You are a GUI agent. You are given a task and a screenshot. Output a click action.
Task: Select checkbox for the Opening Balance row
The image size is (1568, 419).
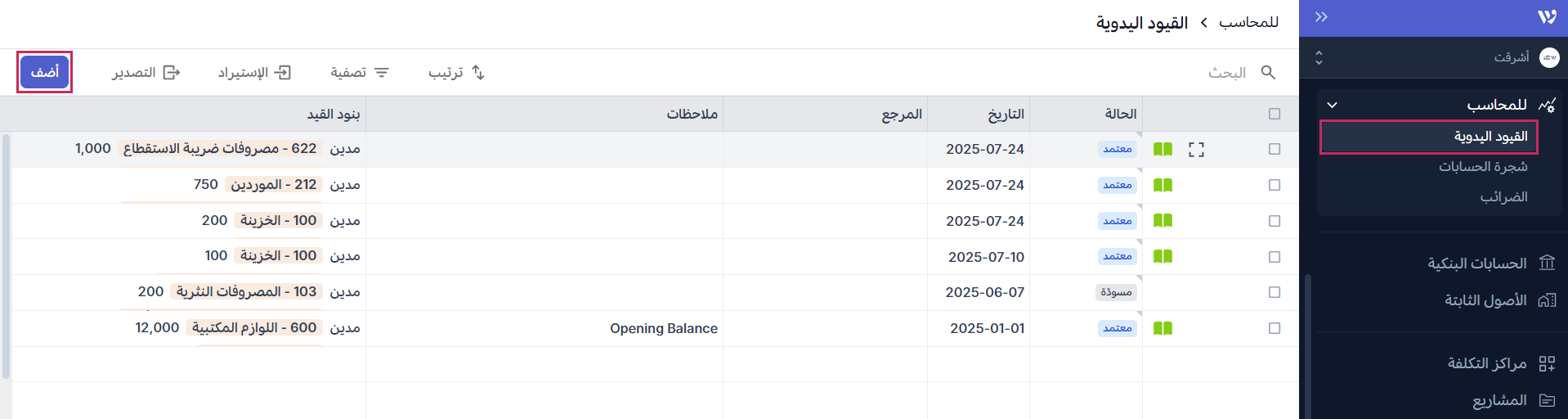[x=1274, y=328]
